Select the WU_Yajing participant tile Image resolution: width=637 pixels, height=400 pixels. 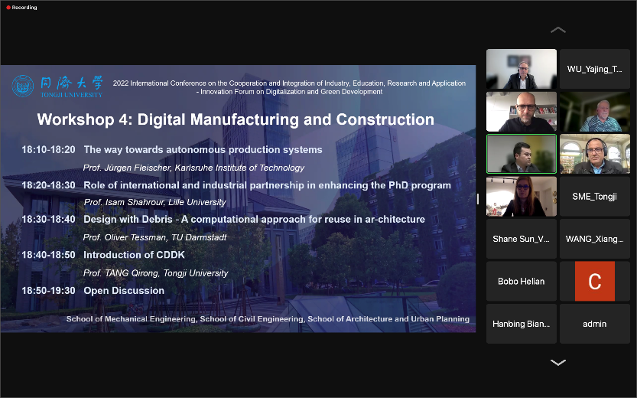(594, 69)
